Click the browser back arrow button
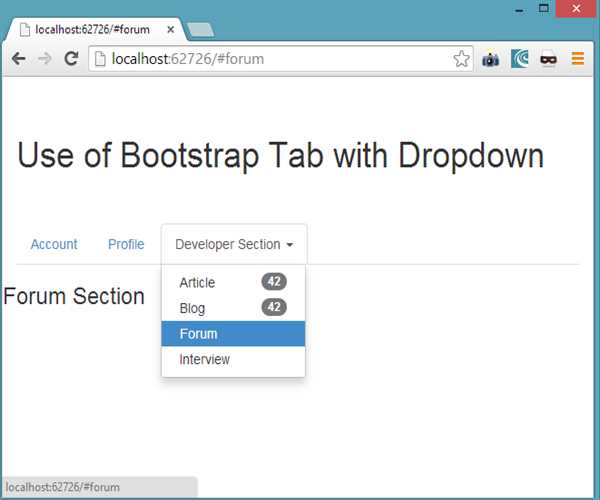The image size is (600, 500). click(x=18, y=59)
